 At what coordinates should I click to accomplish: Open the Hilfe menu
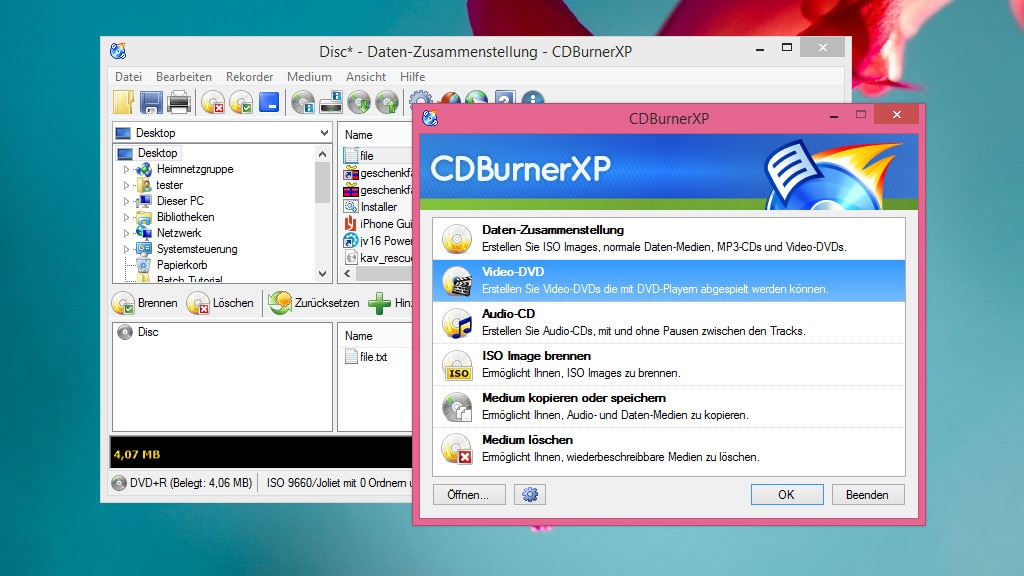click(412, 76)
